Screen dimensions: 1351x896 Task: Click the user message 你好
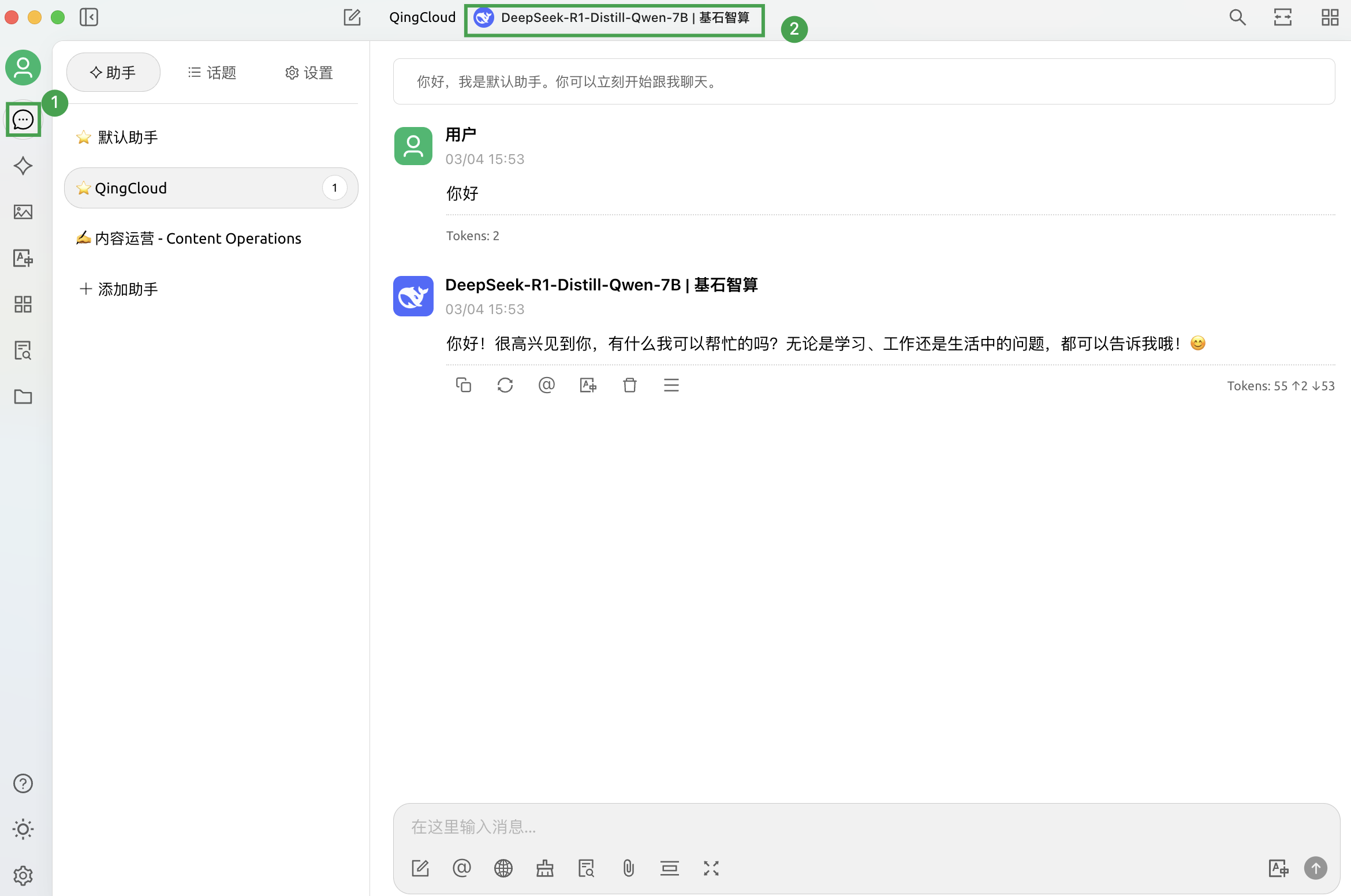tap(462, 193)
